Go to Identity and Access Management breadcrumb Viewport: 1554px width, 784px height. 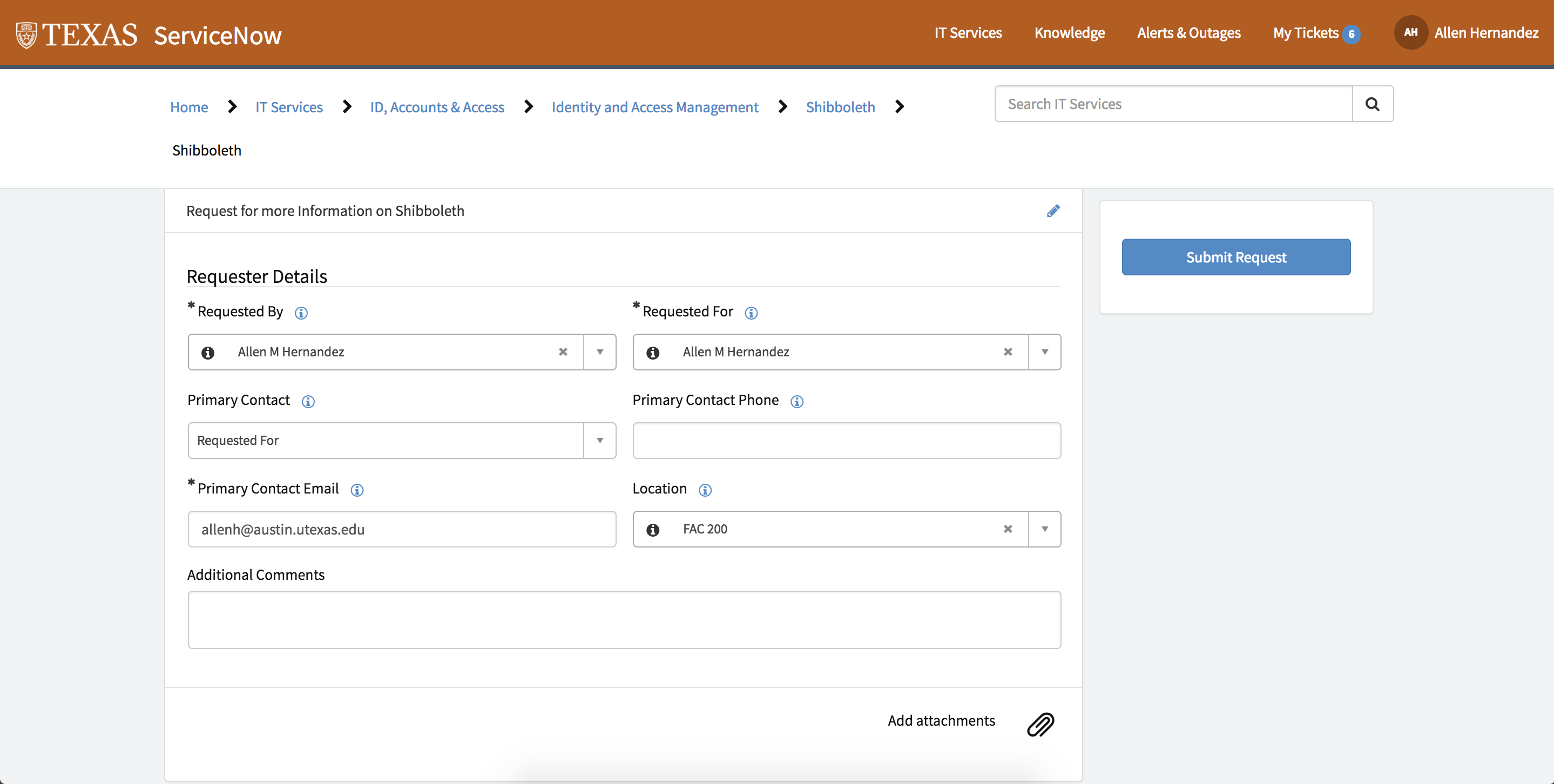(654, 107)
